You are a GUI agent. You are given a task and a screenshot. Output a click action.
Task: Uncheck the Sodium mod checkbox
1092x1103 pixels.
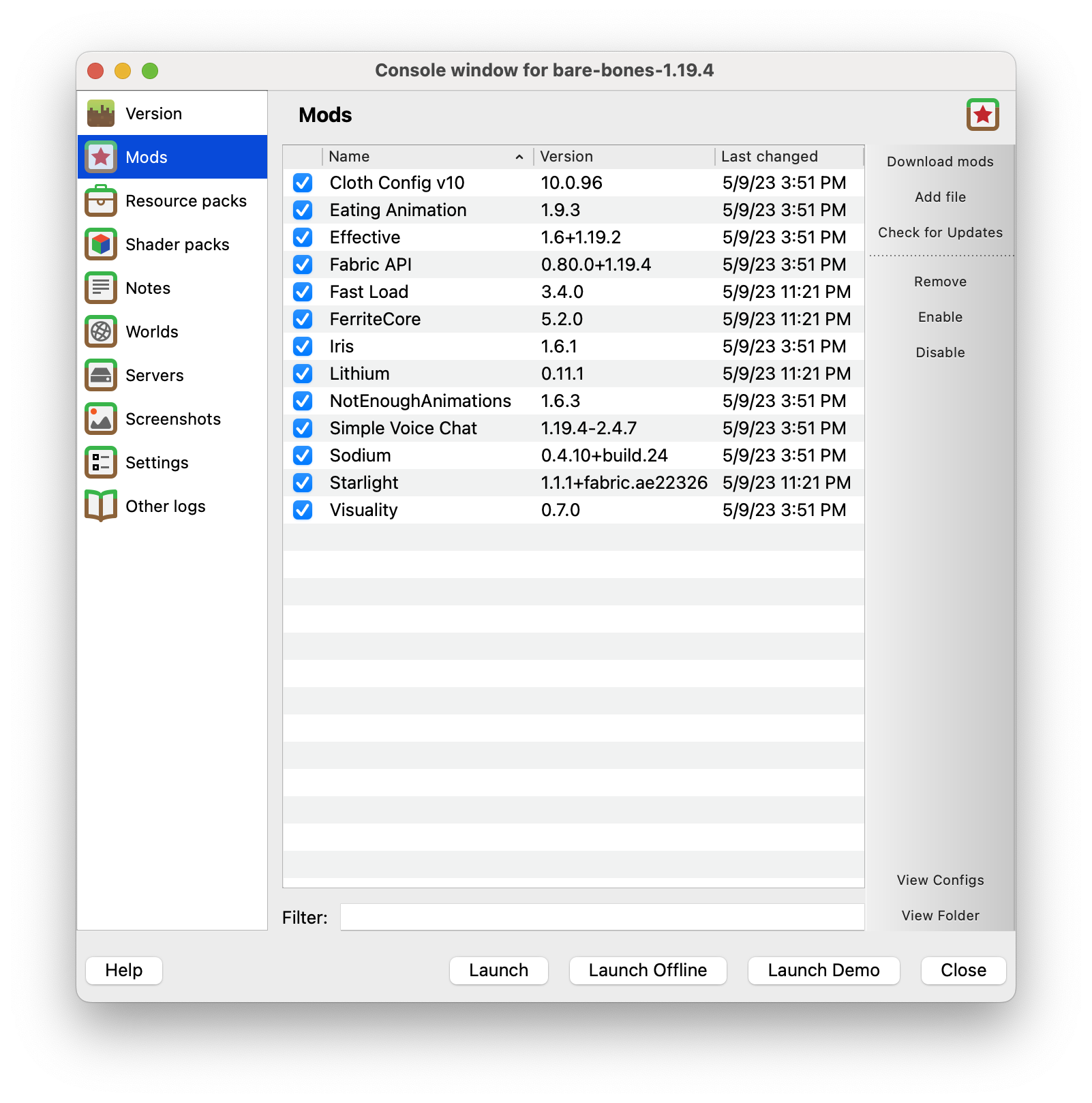click(303, 455)
